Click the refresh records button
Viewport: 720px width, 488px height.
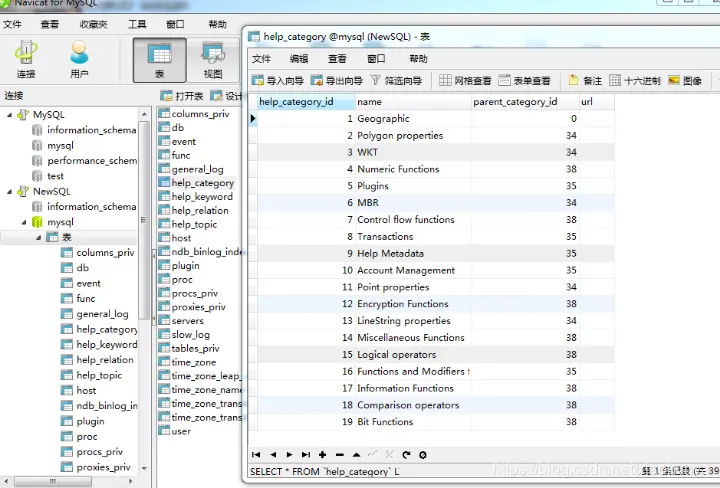coord(406,454)
